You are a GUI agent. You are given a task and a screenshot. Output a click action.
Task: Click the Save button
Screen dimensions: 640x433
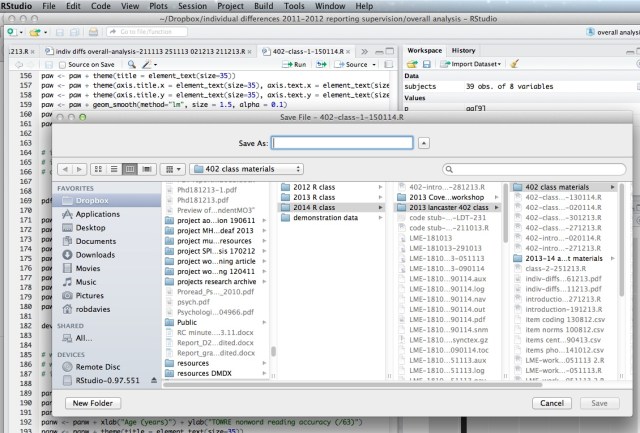[600, 403]
